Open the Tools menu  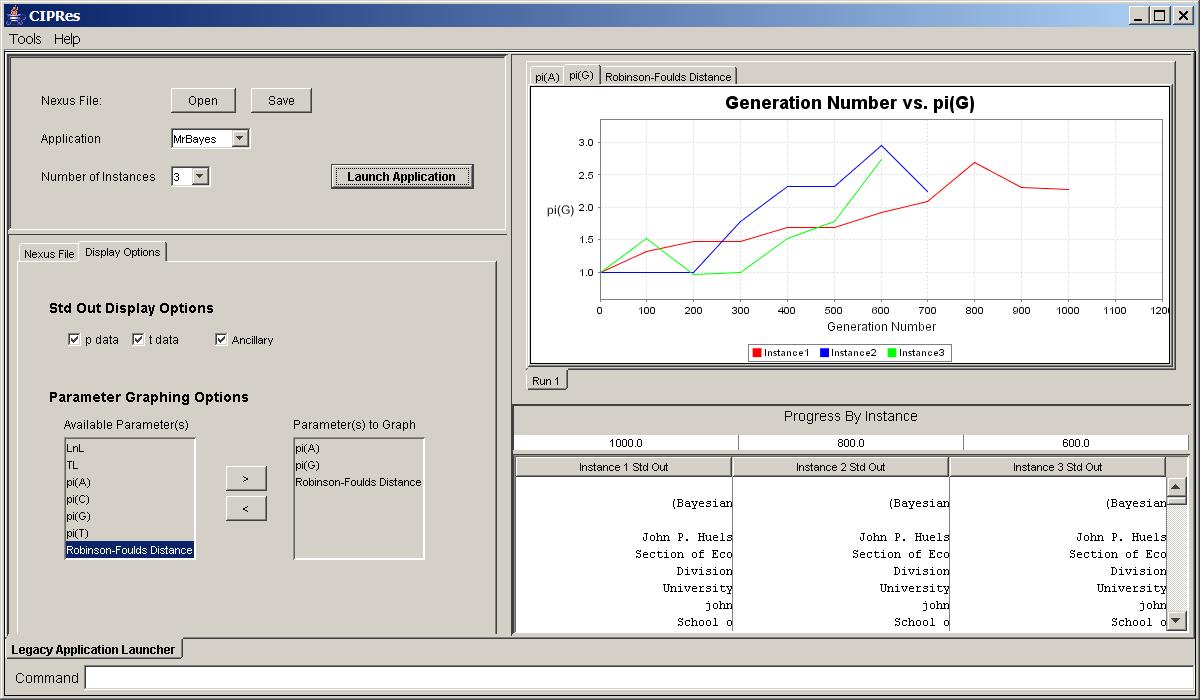click(x=26, y=39)
